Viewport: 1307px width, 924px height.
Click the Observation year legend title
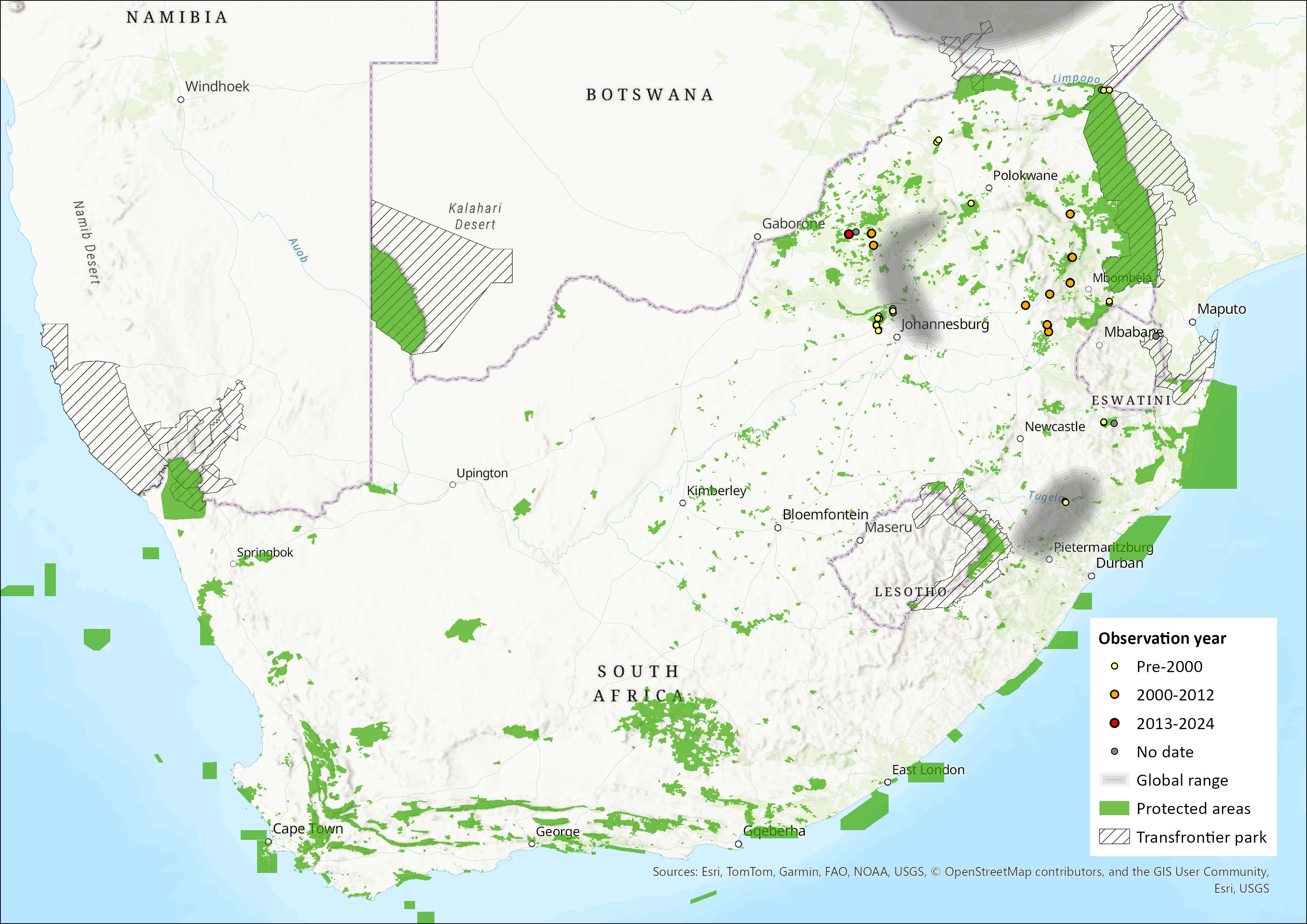[1162, 639]
